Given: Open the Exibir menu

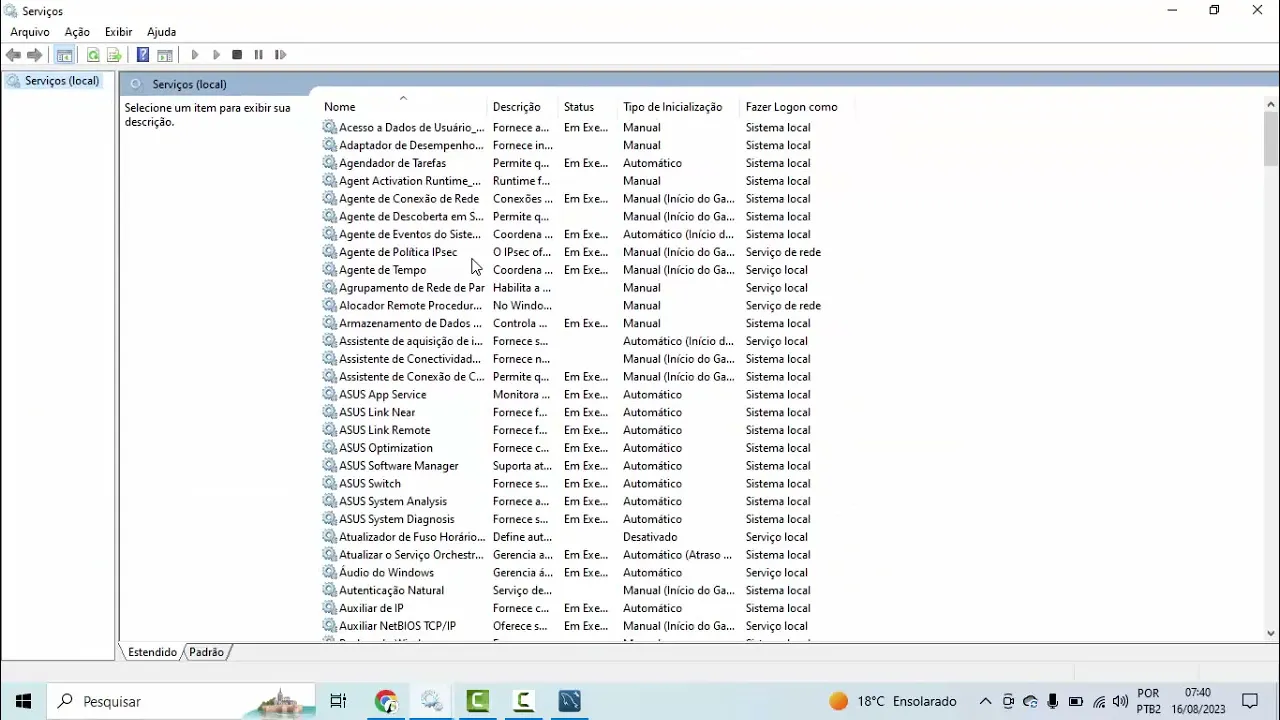Looking at the screenshot, I should pyautogui.click(x=118, y=32).
